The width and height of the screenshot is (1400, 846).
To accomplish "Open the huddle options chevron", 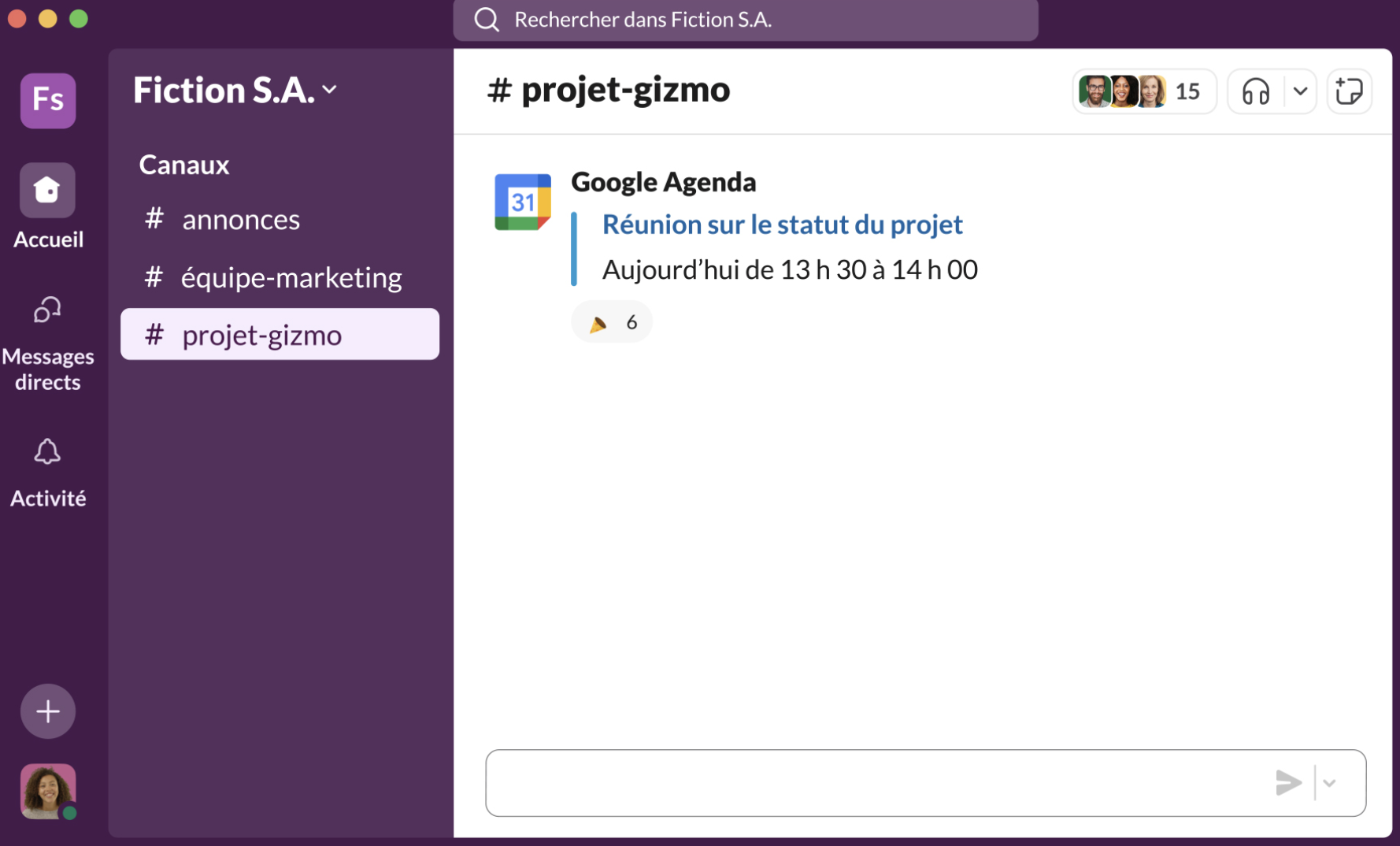I will [1301, 91].
